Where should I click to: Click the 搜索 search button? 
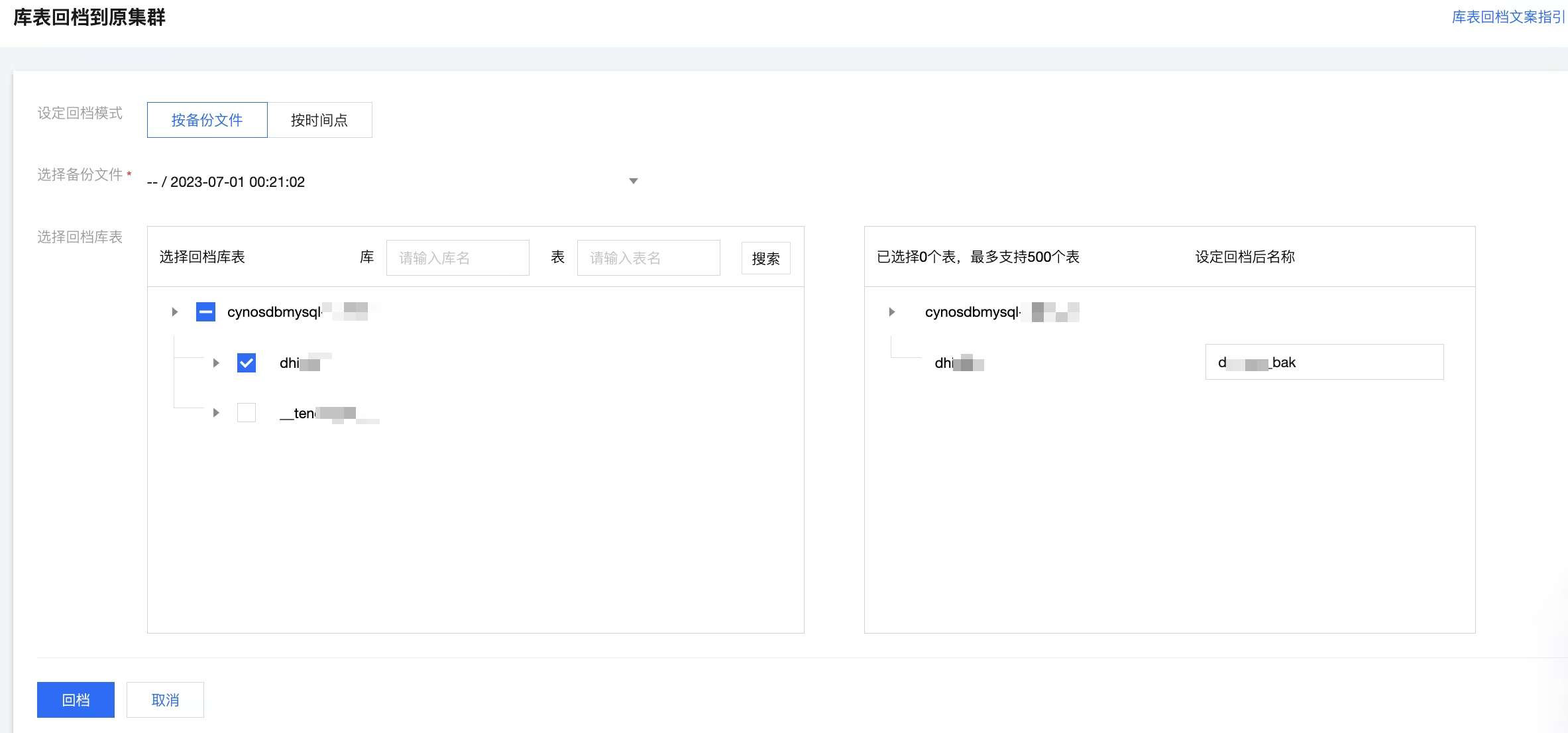click(x=765, y=258)
